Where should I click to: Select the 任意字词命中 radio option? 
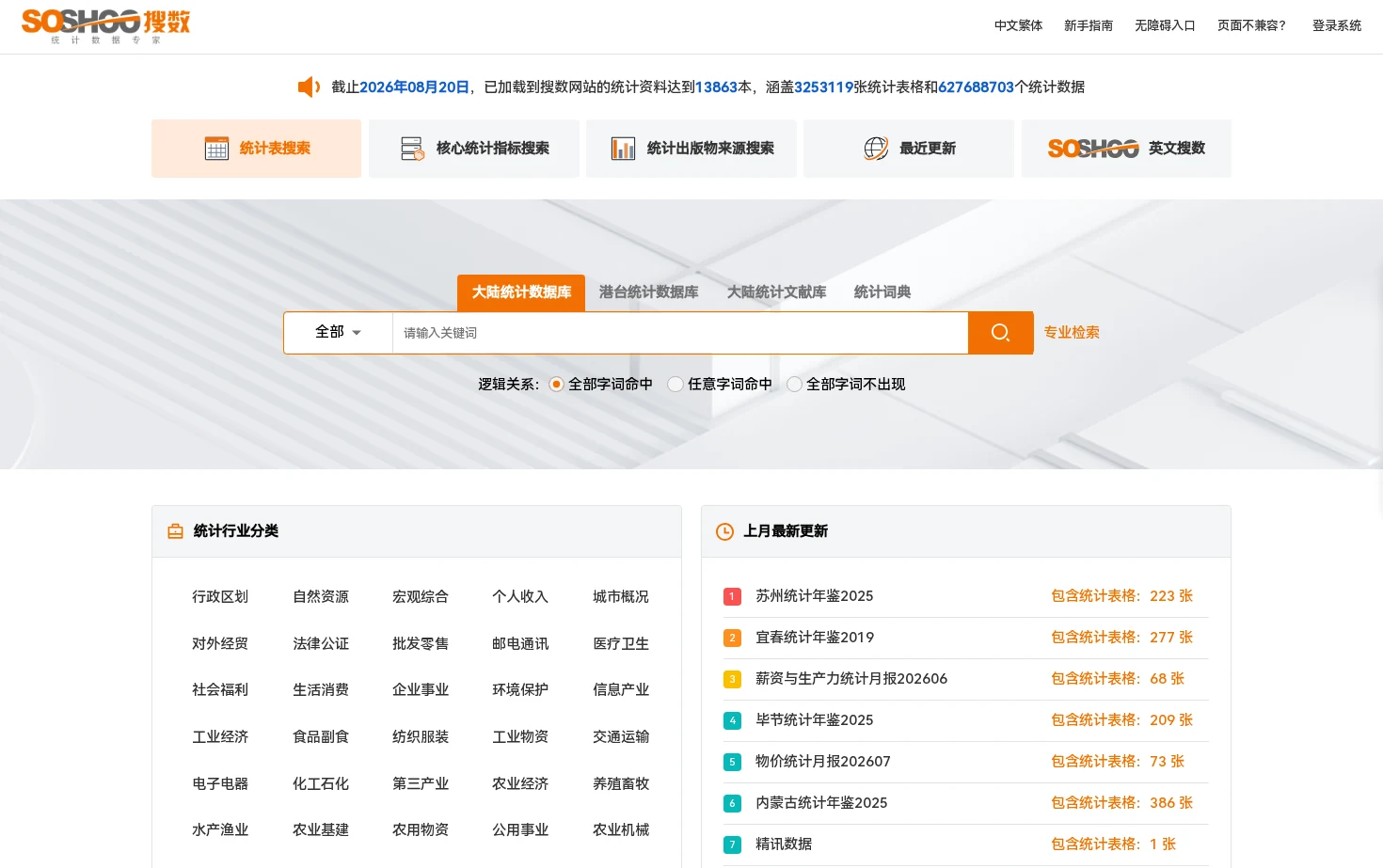676,385
